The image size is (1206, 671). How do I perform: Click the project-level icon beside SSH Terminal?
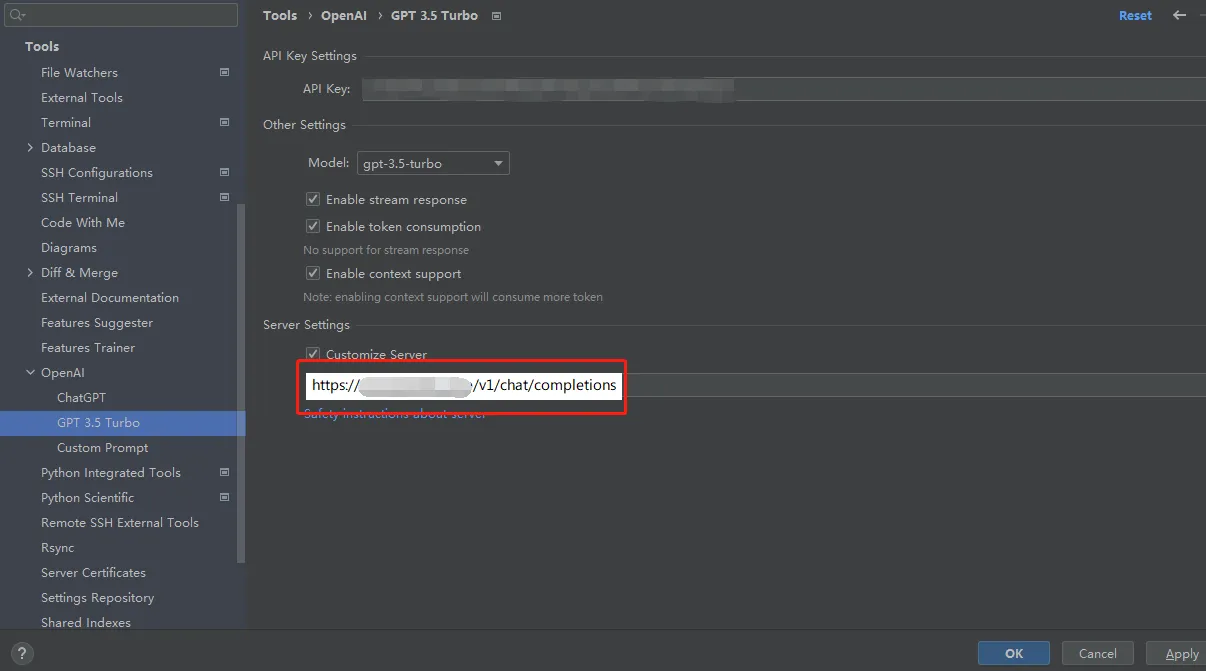coord(224,197)
